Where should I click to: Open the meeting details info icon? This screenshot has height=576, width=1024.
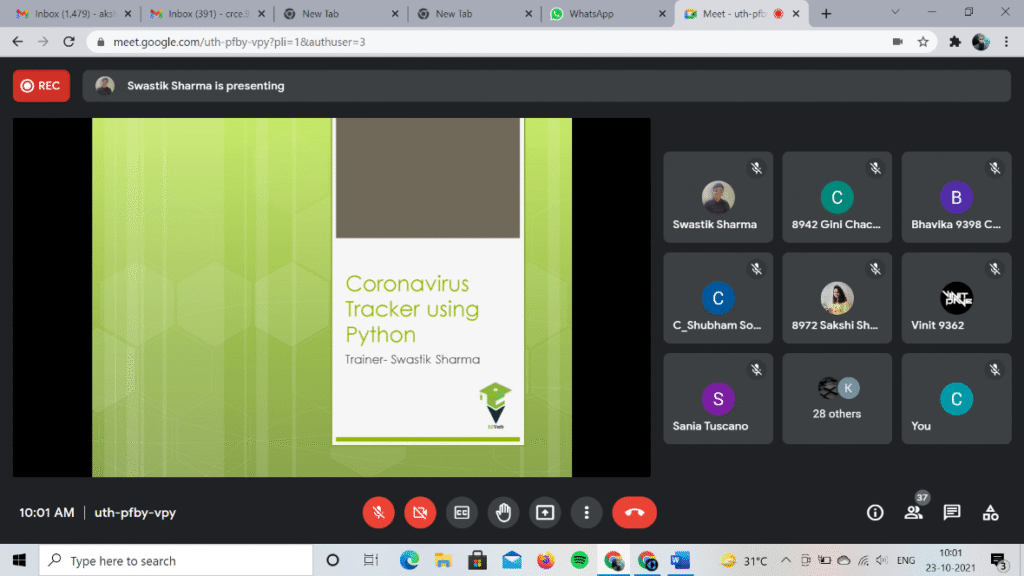pos(875,512)
